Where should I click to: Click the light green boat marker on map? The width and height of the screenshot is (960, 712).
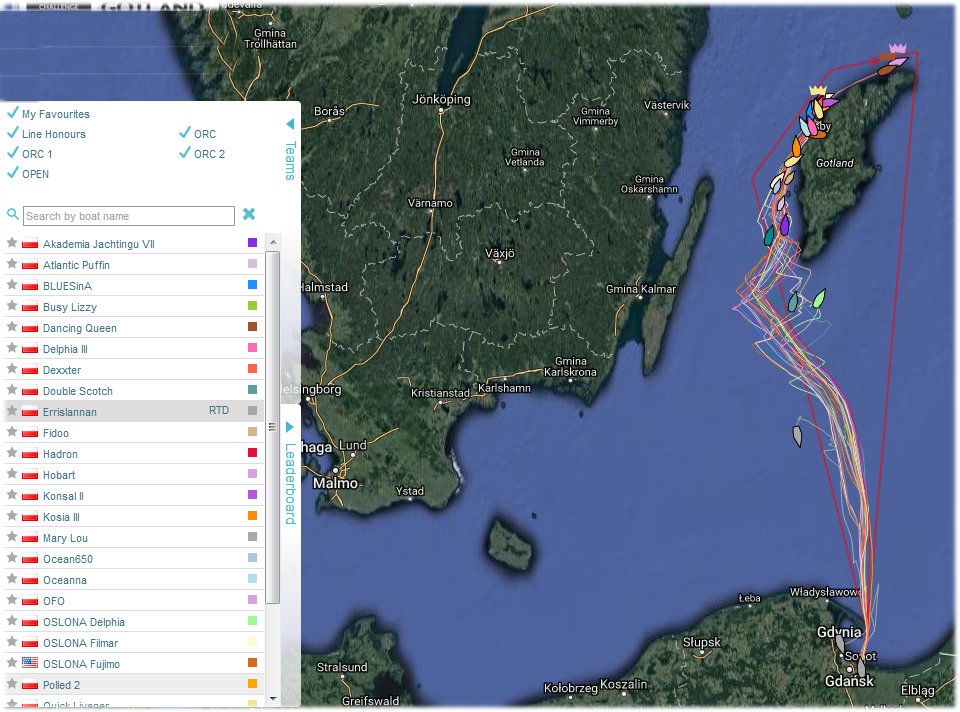pos(819,298)
